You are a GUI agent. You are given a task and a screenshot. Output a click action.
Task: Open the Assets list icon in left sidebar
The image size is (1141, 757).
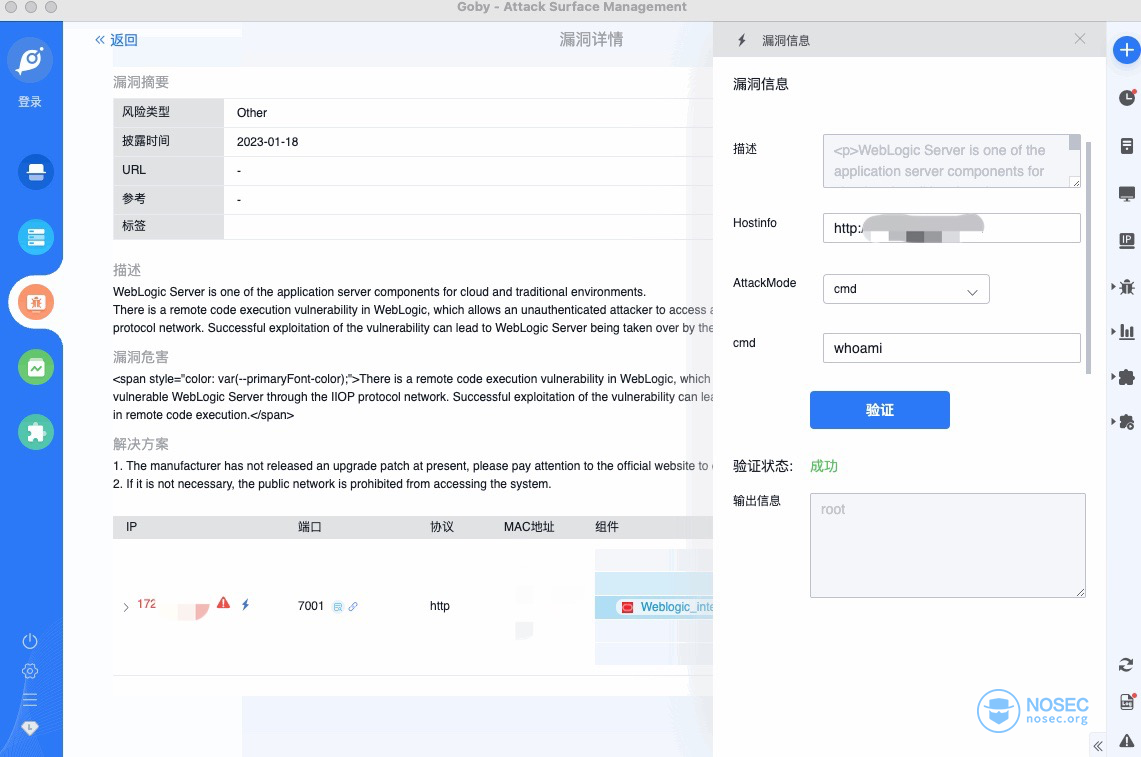(36, 237)
